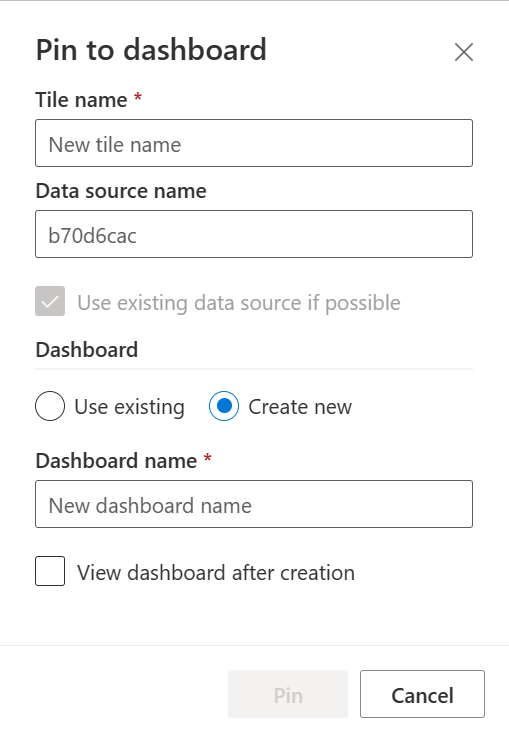
Task: Click the Tile name input field
Action: pyautogui.click(x=254, y=143)
